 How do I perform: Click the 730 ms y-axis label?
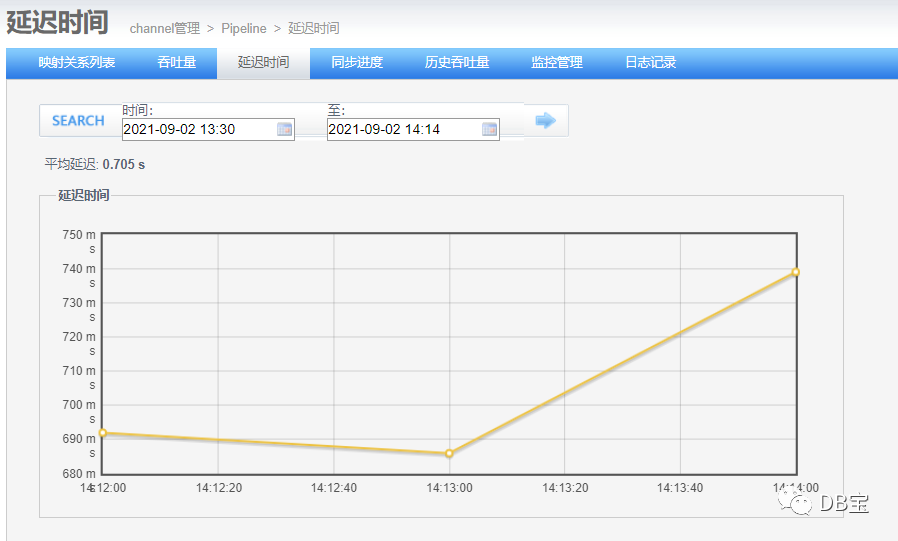click(80, 309)
